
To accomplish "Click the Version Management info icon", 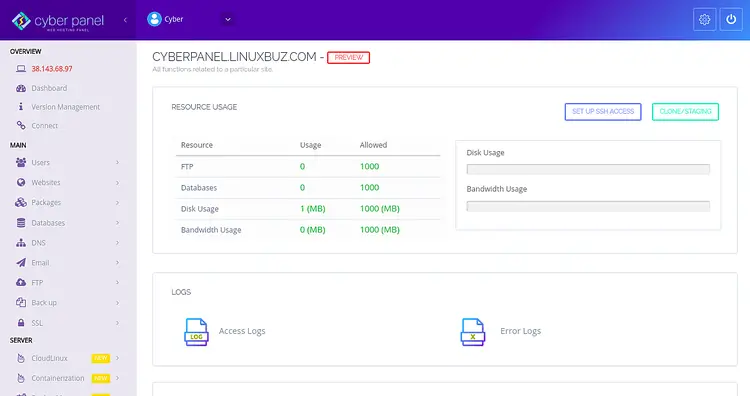I will pos(21,107).
